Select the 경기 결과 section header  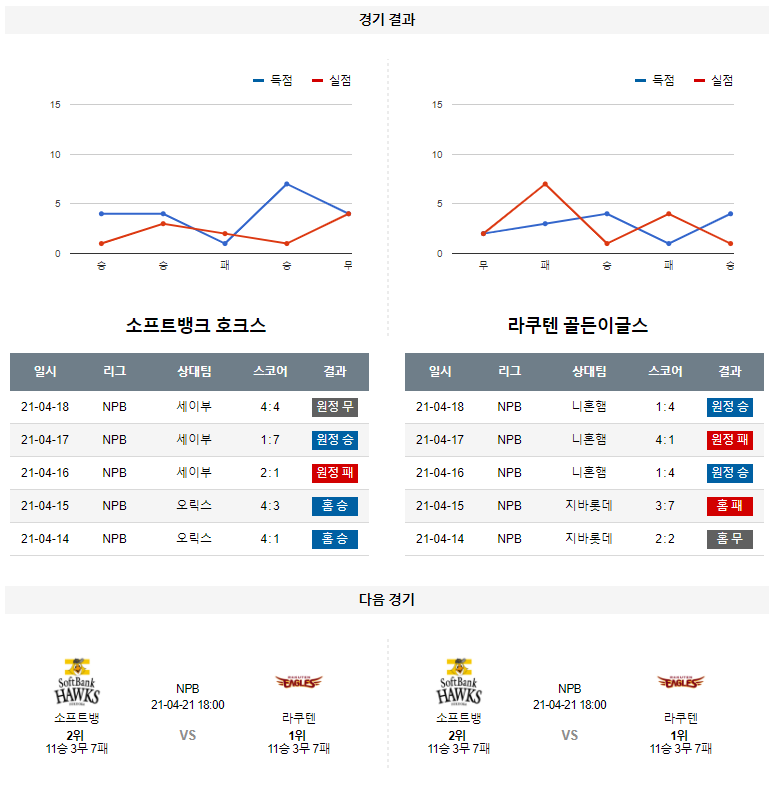(387, 20)
